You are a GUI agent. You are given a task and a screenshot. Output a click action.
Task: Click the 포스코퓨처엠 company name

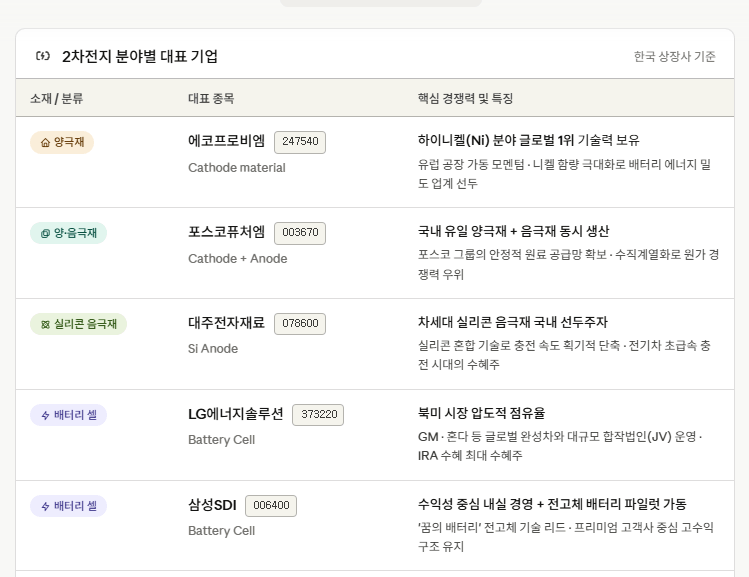click(x=226, y=232)
